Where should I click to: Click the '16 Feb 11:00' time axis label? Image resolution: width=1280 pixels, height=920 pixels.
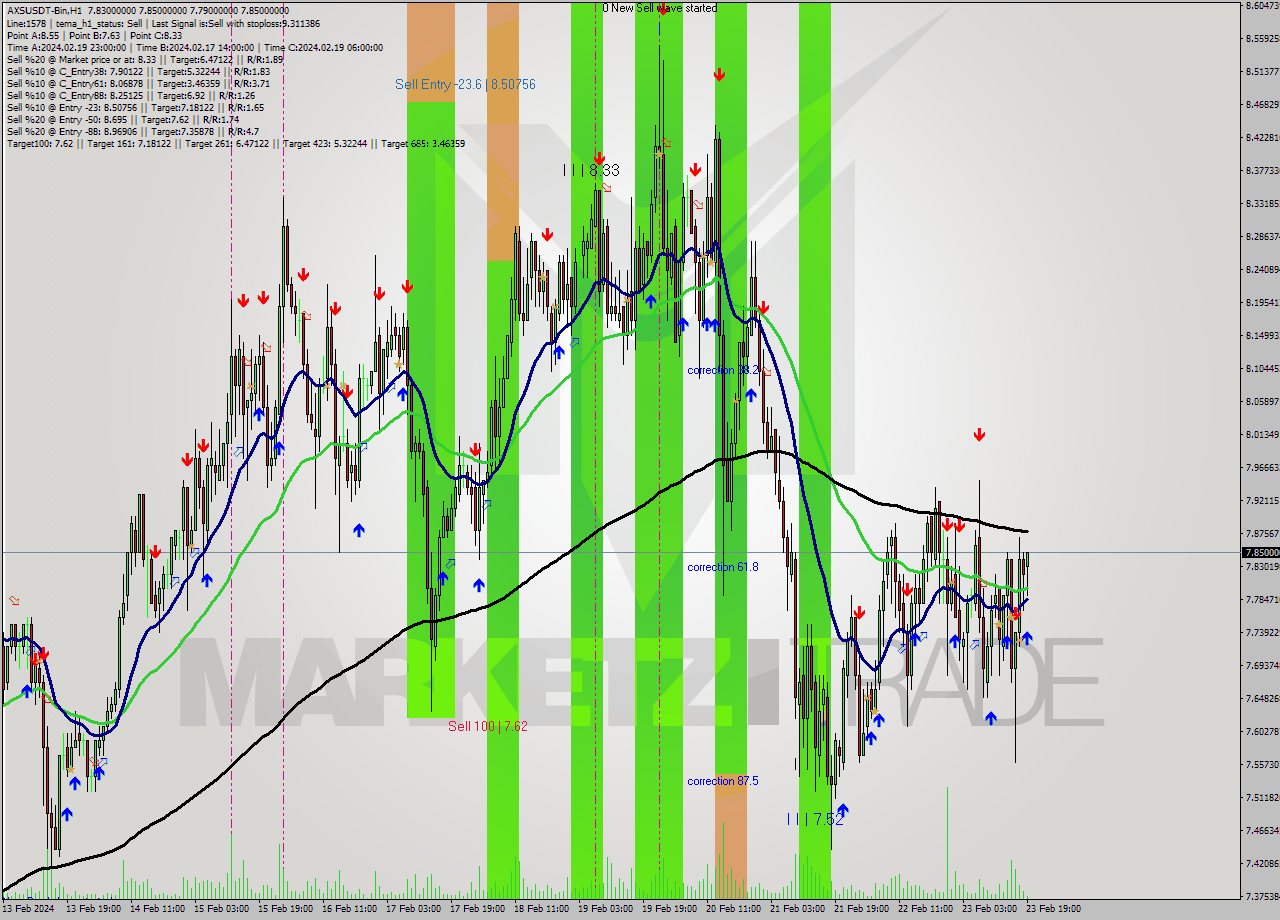(350, 908)
